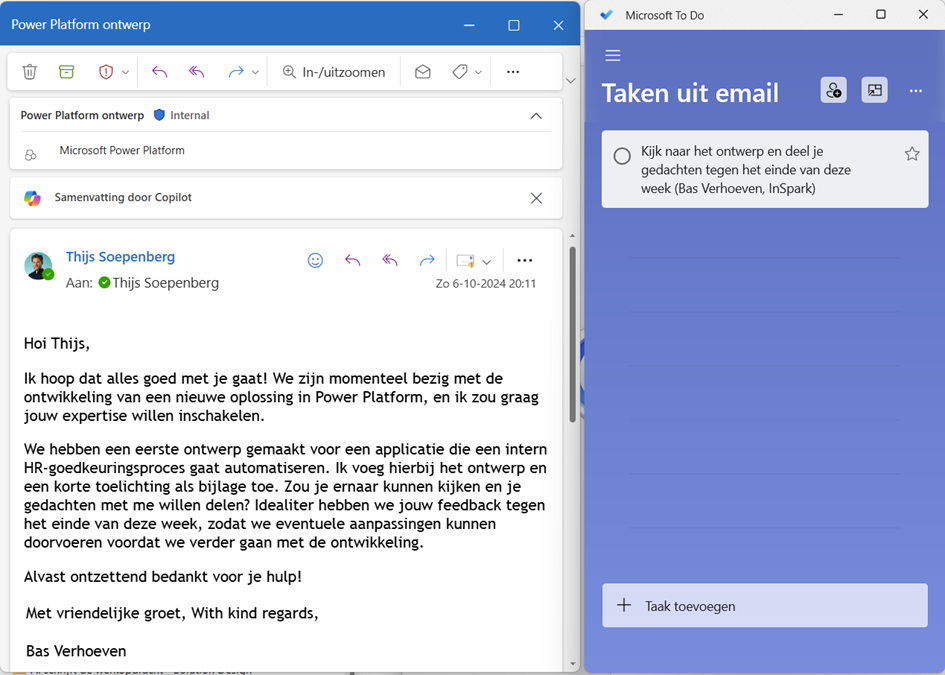Open dropdown next to the report shield icon
Viewport: 945px width, 675px height.
125,72
